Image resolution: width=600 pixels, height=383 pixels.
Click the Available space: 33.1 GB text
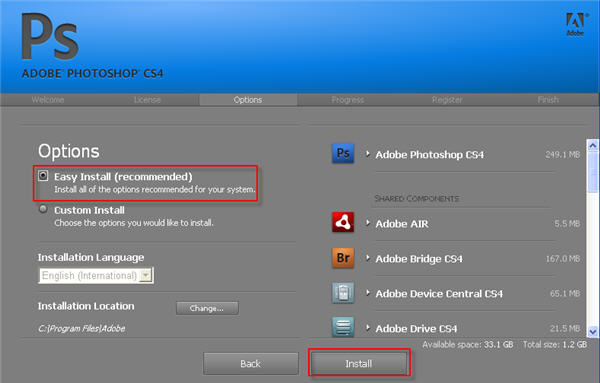click(468, 344)
